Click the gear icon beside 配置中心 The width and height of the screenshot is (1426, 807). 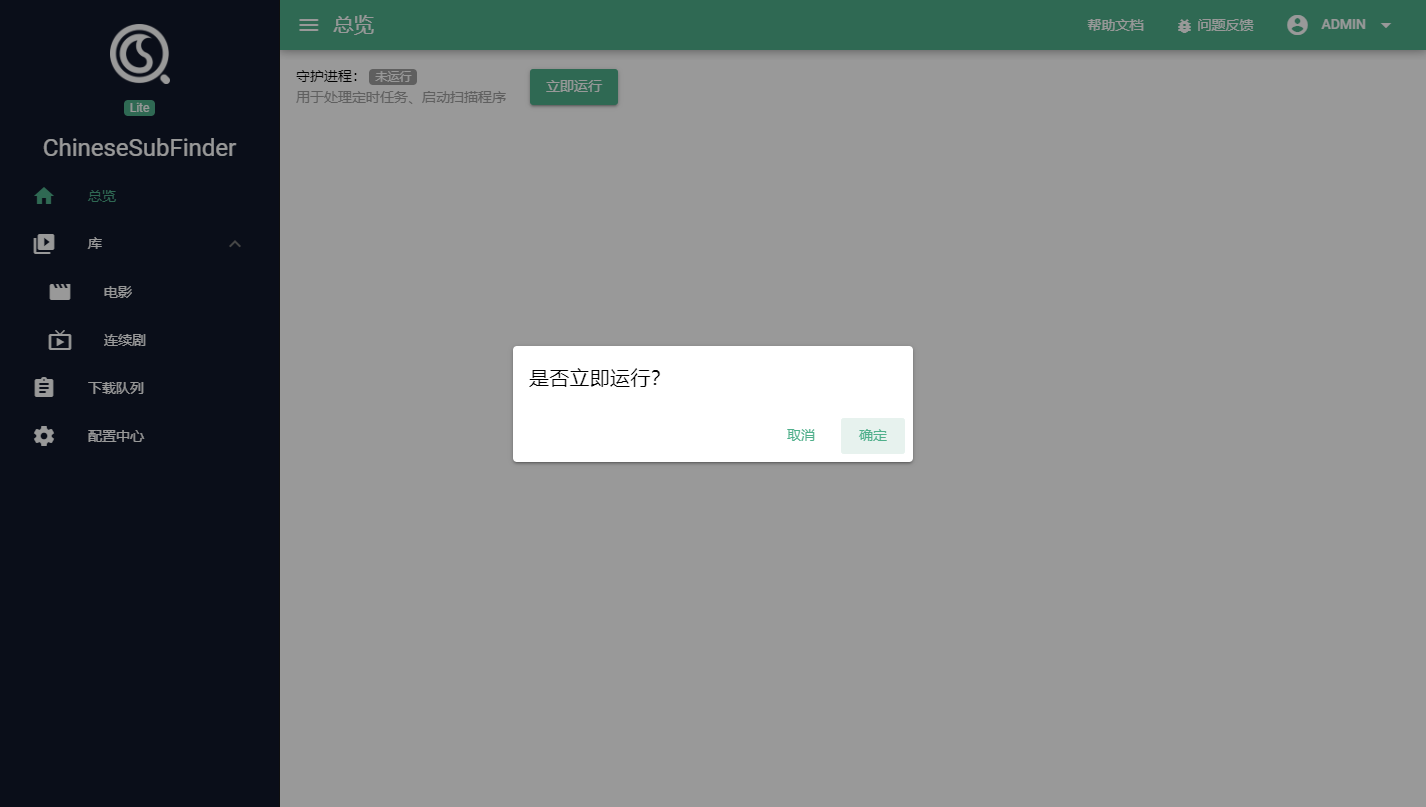pyautogui.click(x=44, y=436)
